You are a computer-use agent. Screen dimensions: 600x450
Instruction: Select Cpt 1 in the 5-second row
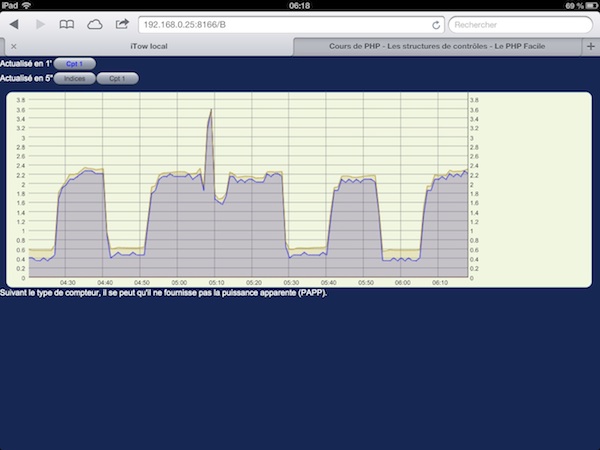point(117,77)
